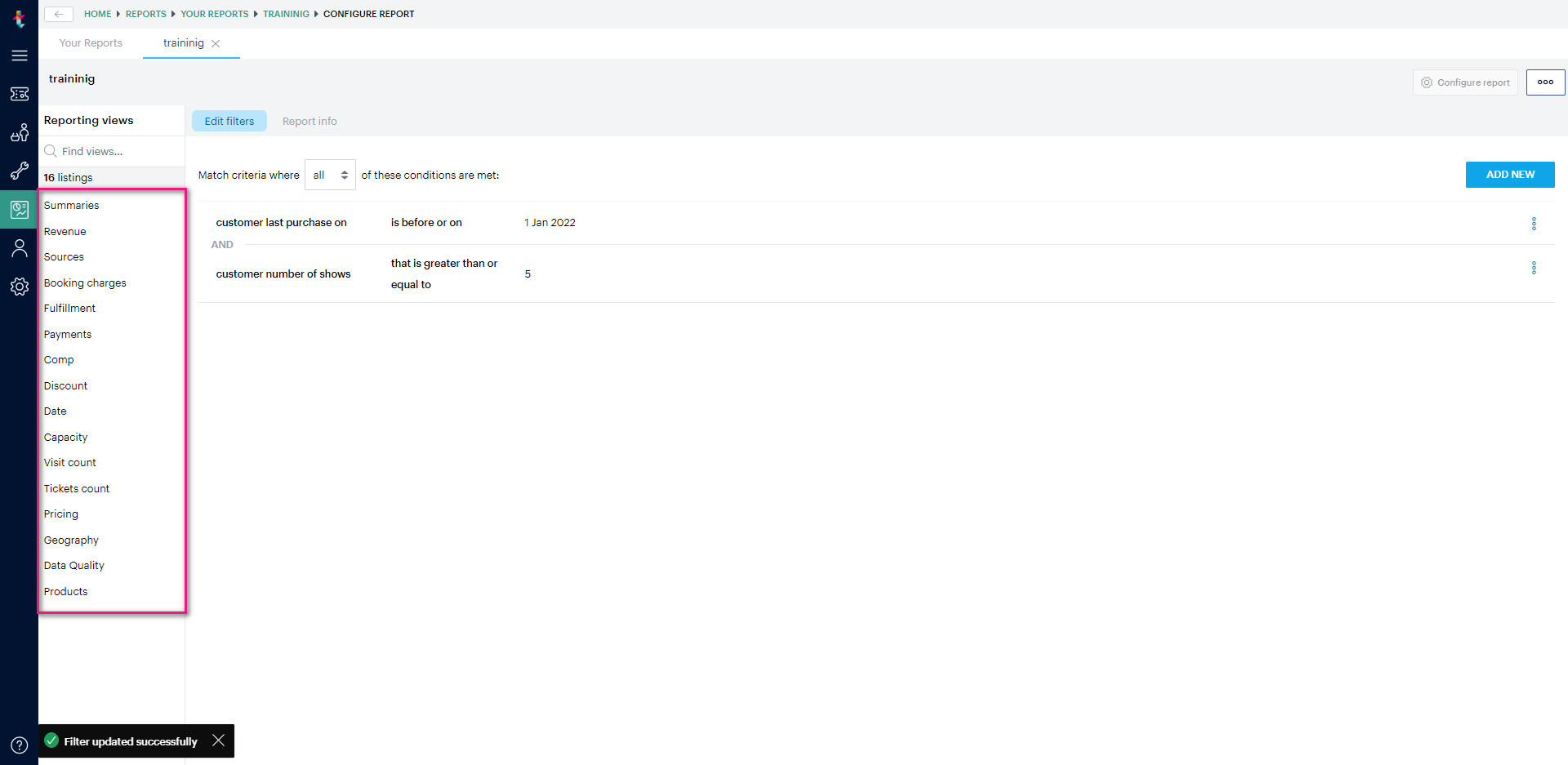Open the match criteria 'all' dropdown
The width and height of the screenshot is (1568, 765).
[x=330, y=175]
